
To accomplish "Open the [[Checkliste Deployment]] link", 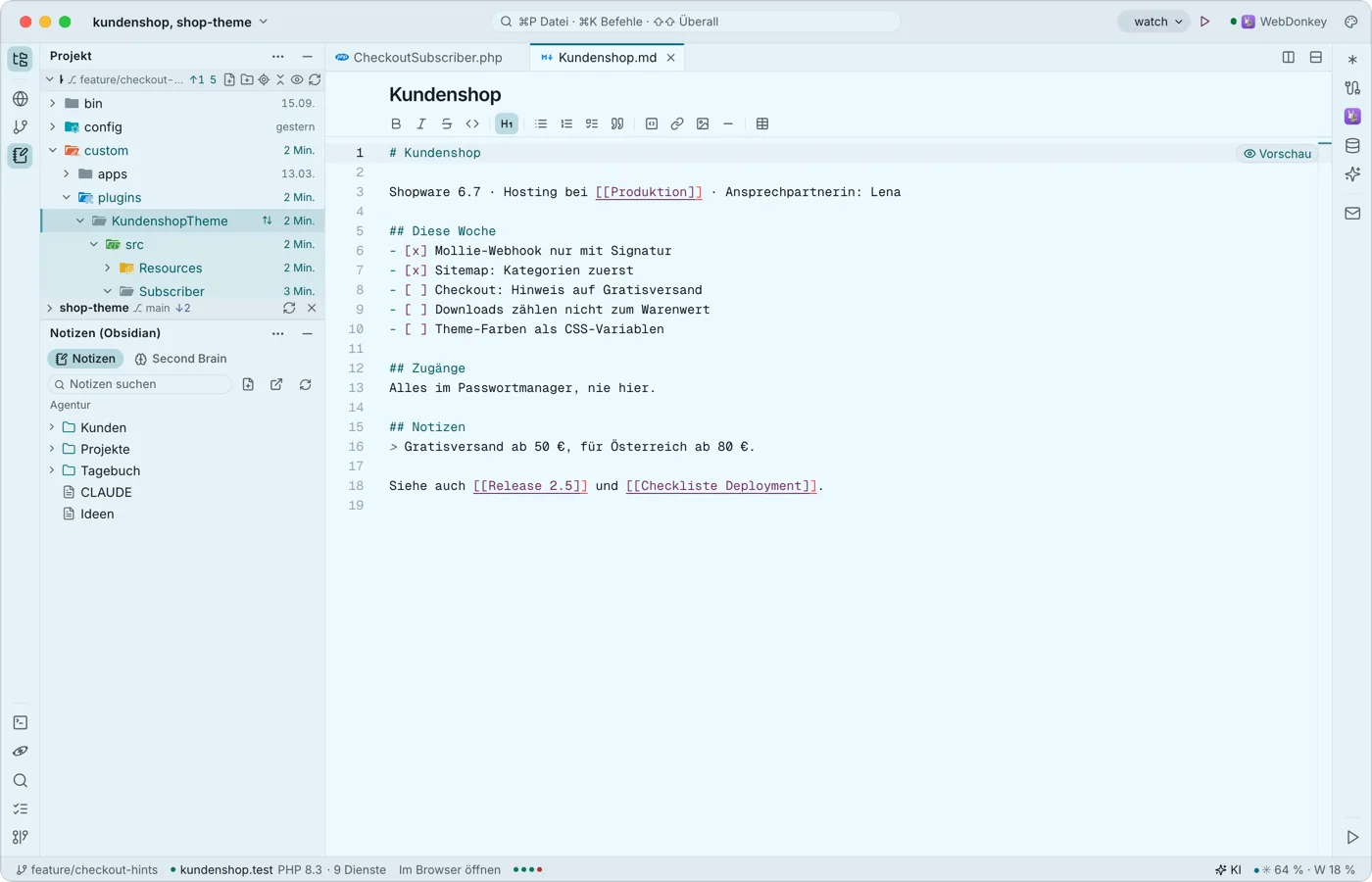I will click(x=721, y=486).
